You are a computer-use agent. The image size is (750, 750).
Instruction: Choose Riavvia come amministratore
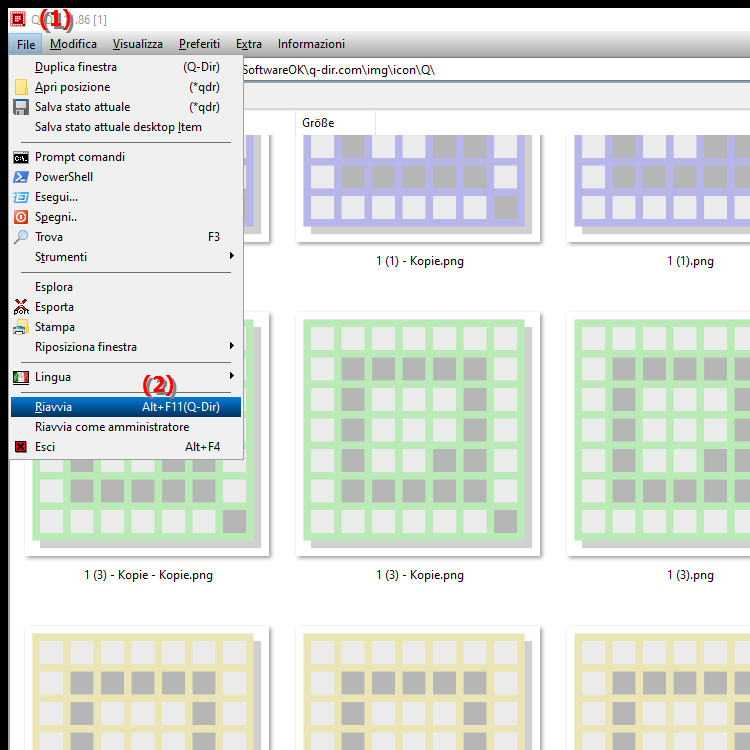[x=126, y=427]
